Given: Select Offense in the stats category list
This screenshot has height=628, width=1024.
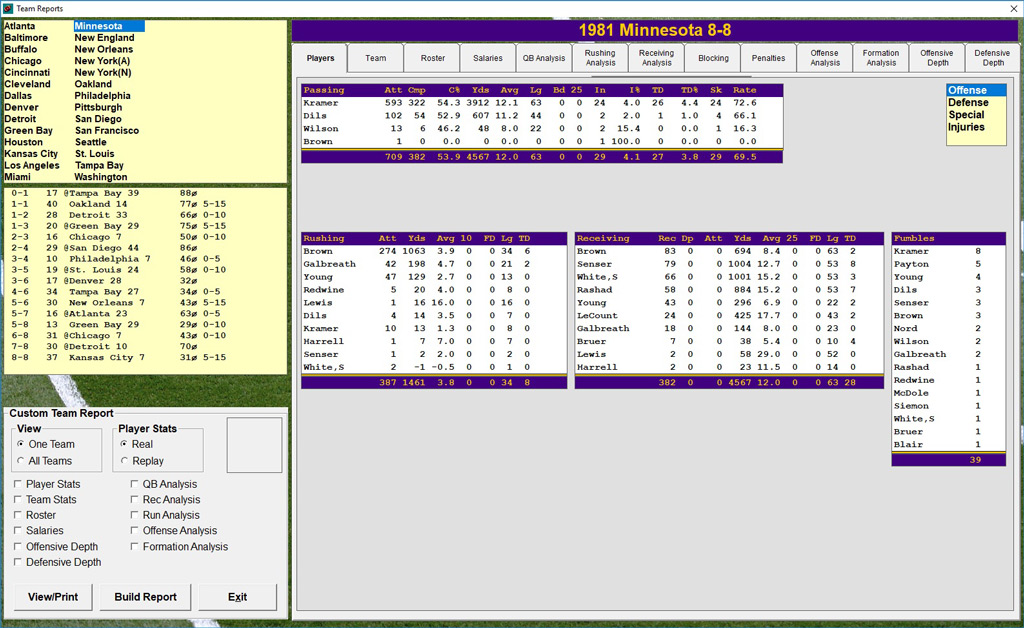Looking at the screenshot, I should (976, 90).
